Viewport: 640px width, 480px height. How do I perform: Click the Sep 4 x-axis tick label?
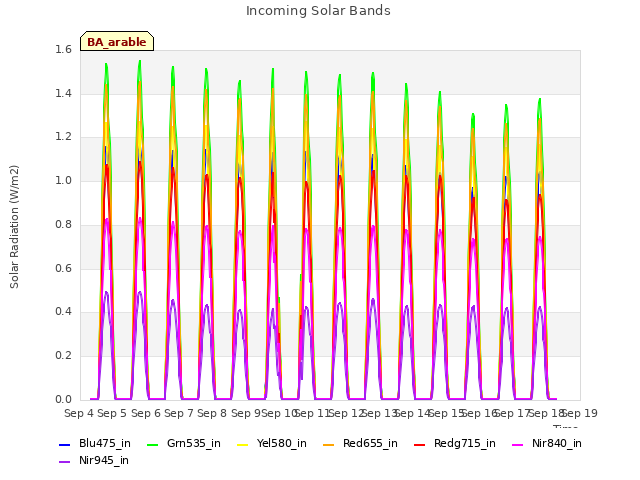(x=79, y=413)
